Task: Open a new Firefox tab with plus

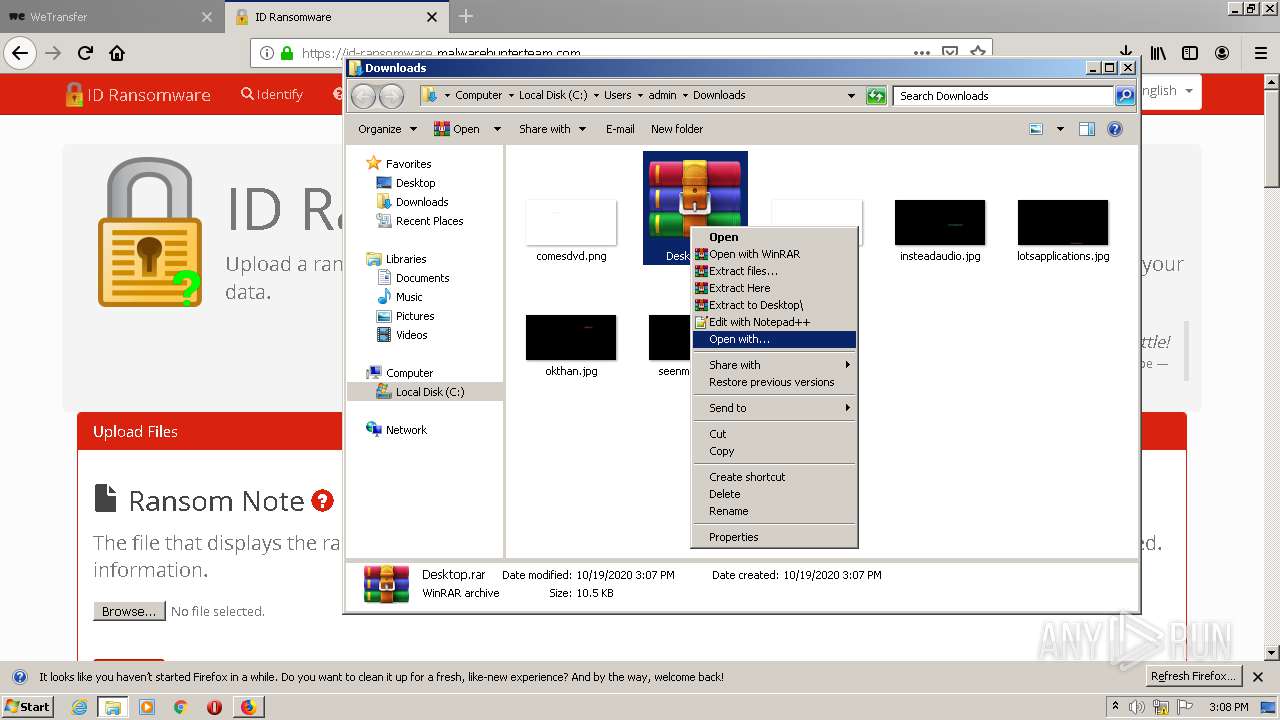Action: pyautogui.click(x=465, y=16)
